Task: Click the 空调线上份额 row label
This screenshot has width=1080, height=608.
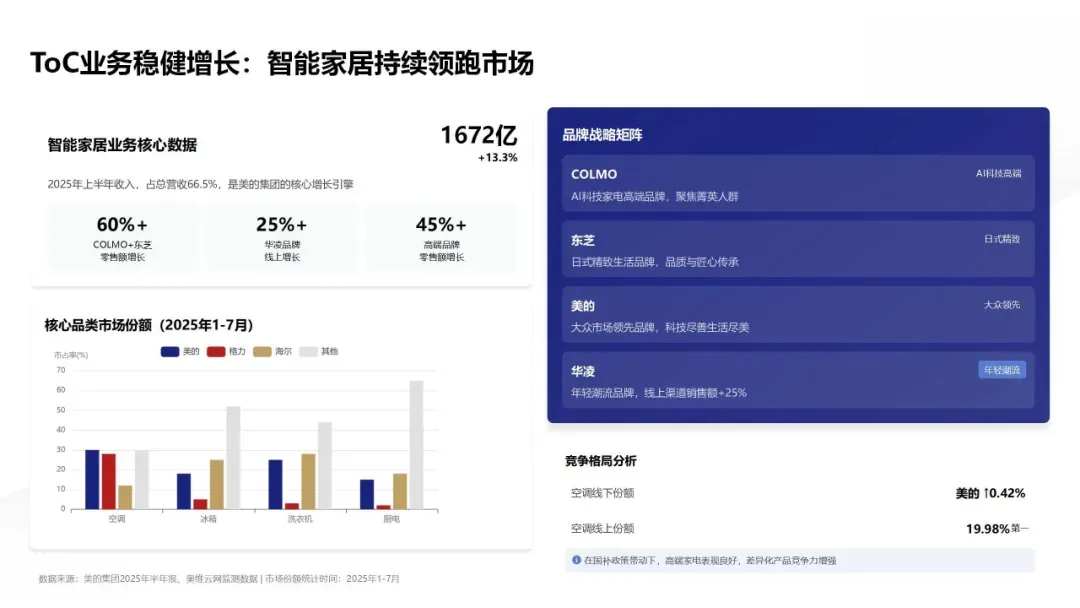Action: pyautogui.click(x=603, y=528)
